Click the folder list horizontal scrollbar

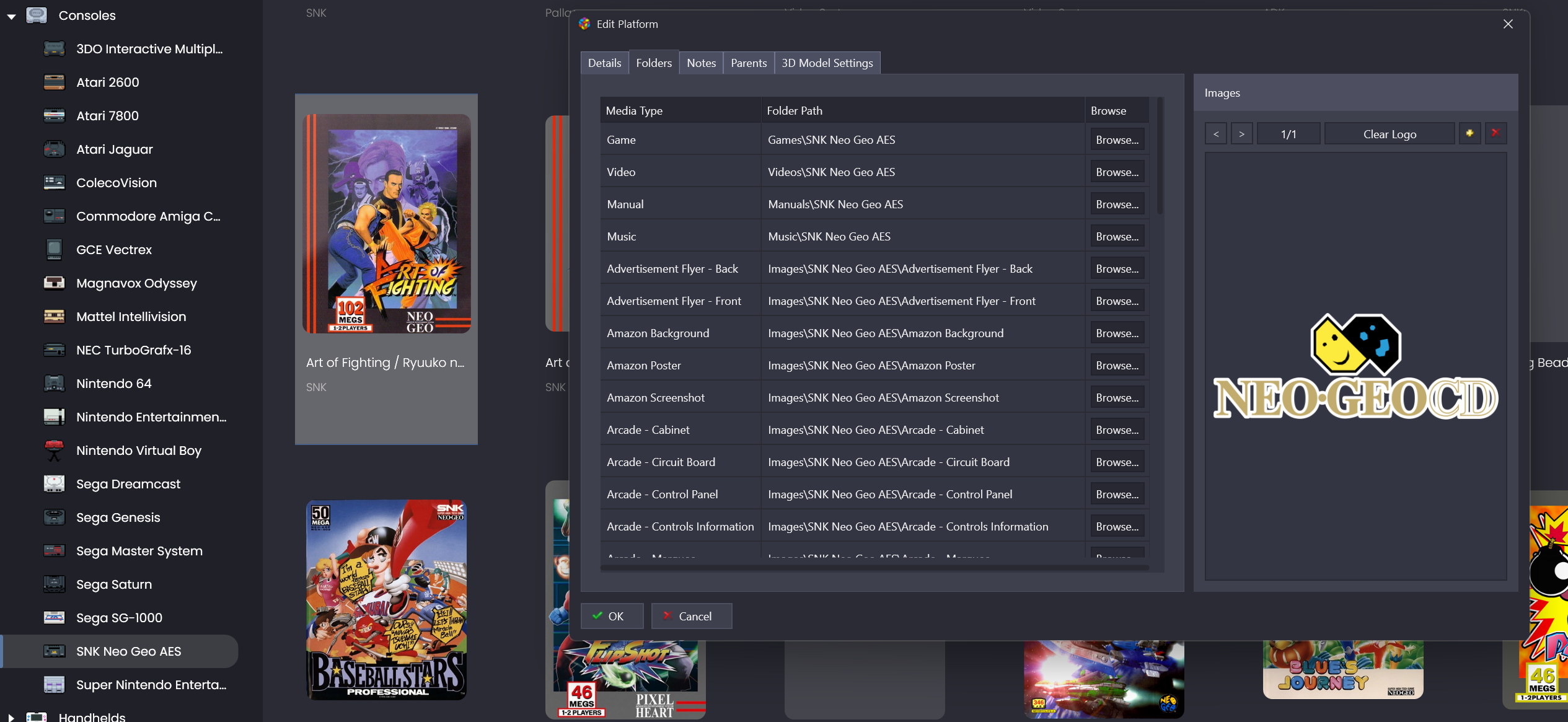(874, 567)
